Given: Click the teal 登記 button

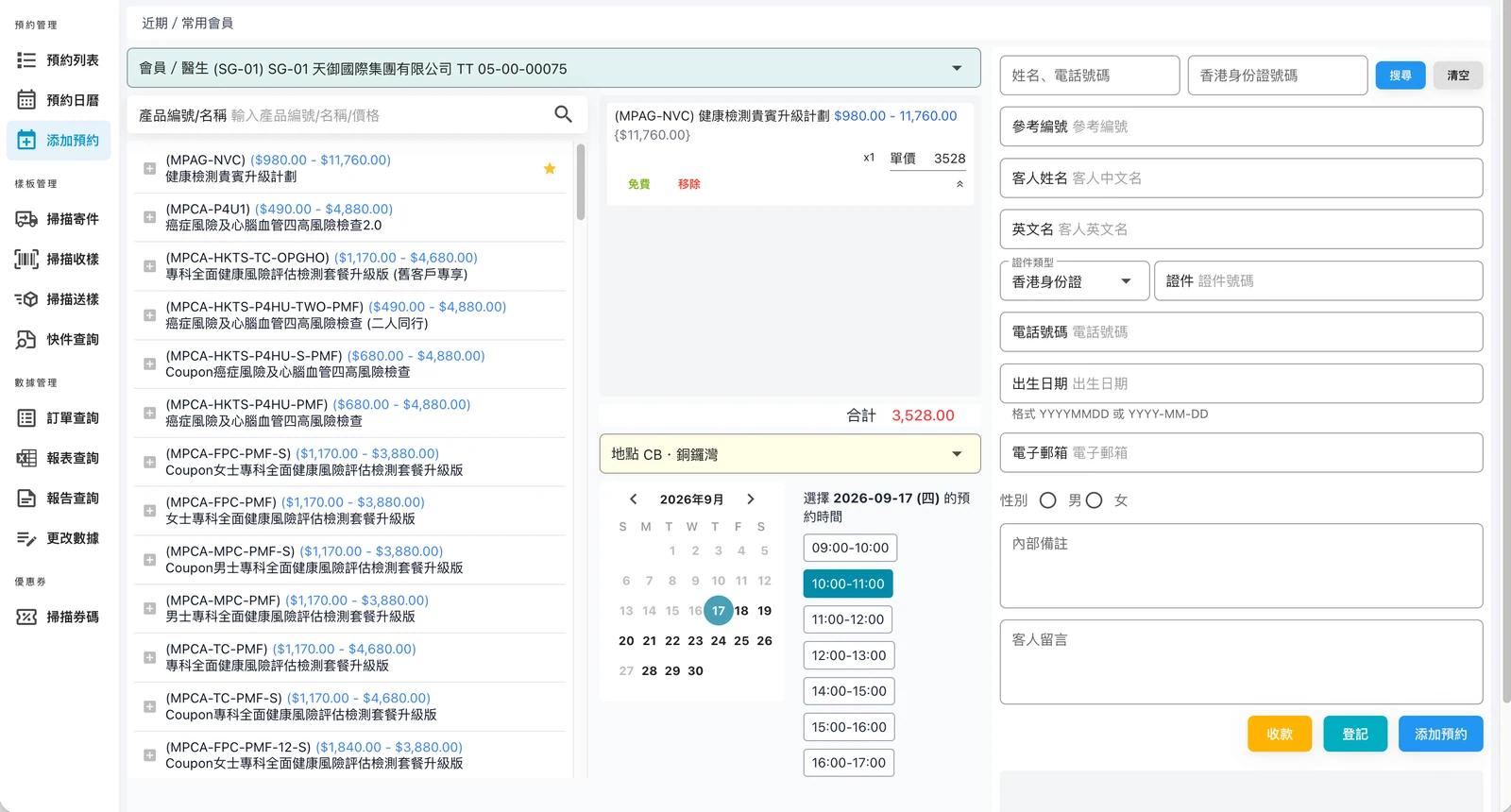Looking at the screenshot, I should coord(1355,734).
